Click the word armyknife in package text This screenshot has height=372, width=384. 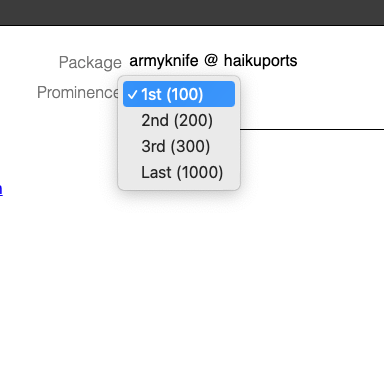coord(164,61)
